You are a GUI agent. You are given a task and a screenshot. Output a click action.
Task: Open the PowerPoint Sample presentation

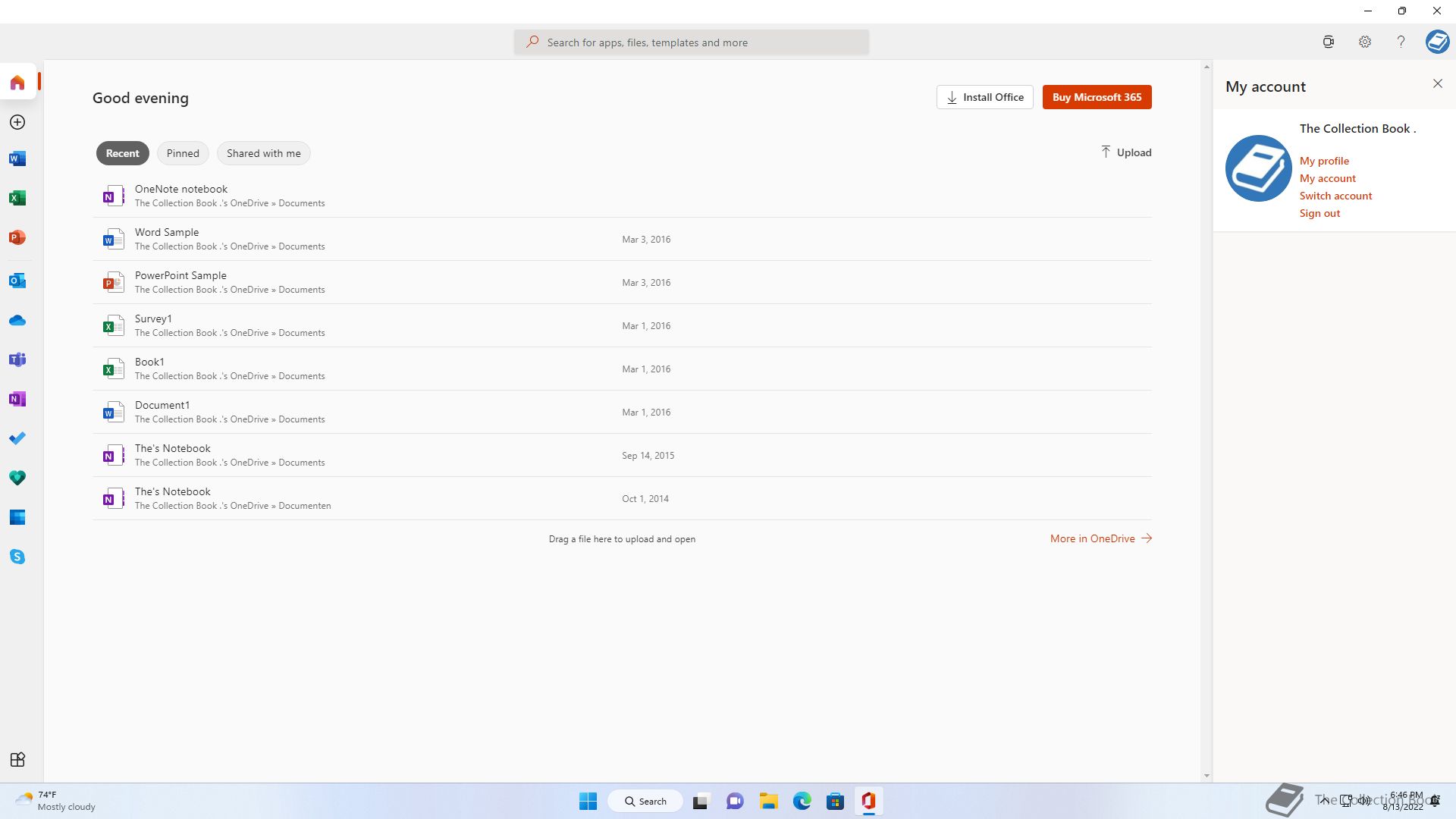622,282
